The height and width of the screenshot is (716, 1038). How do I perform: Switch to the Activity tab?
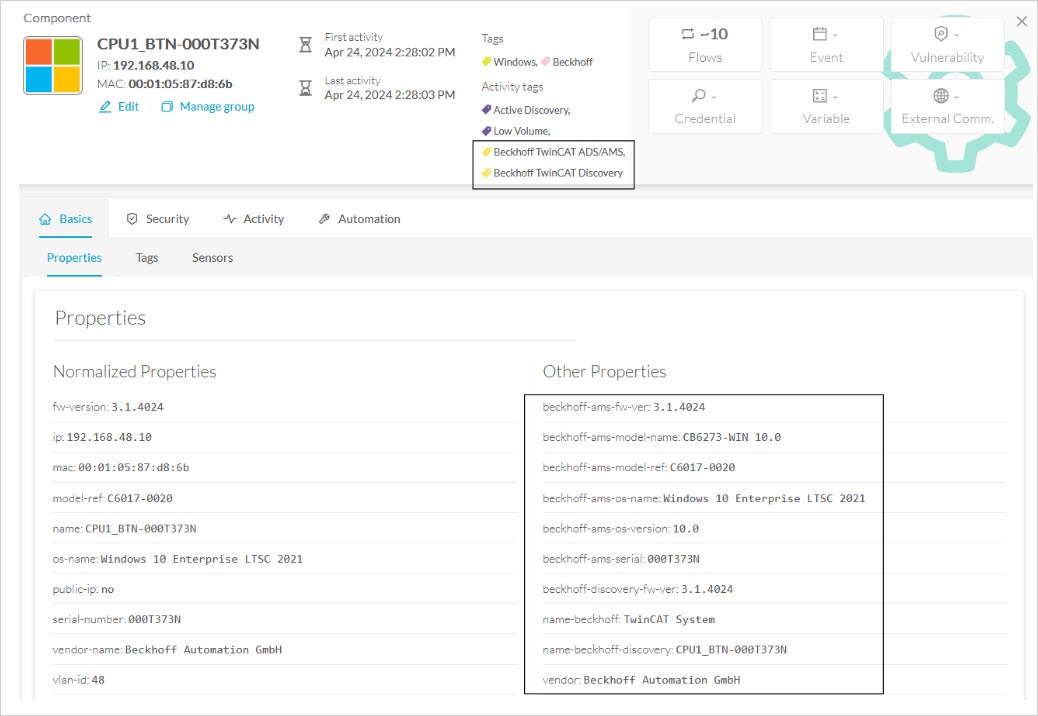[254, 218]
